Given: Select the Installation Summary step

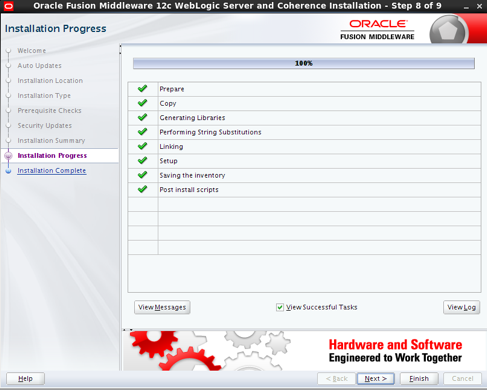Looking at the screenshot, I should (51, 141).
